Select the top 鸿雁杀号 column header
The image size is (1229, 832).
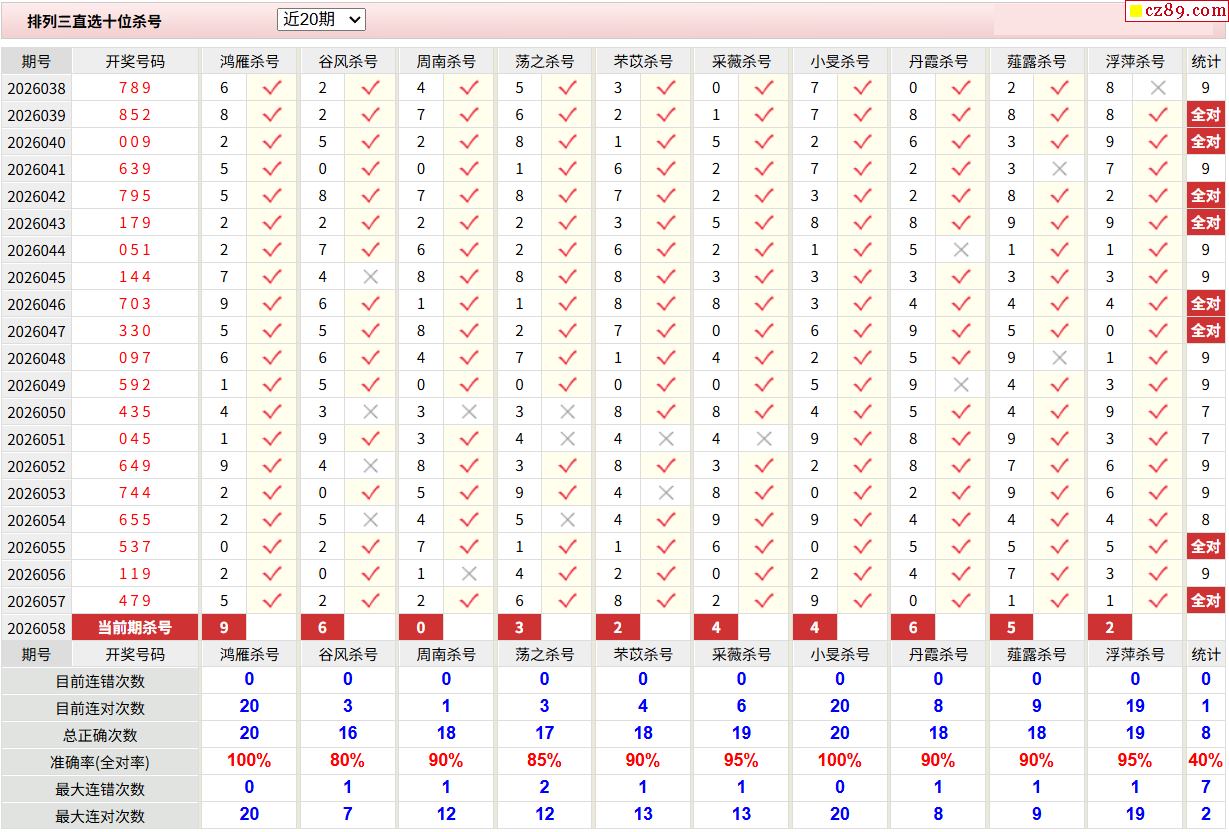pos(250,61)
